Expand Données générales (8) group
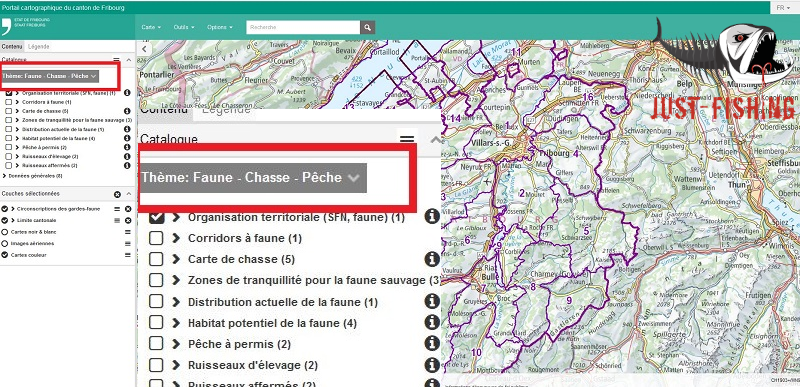The image size is (800, 387). 5,175
